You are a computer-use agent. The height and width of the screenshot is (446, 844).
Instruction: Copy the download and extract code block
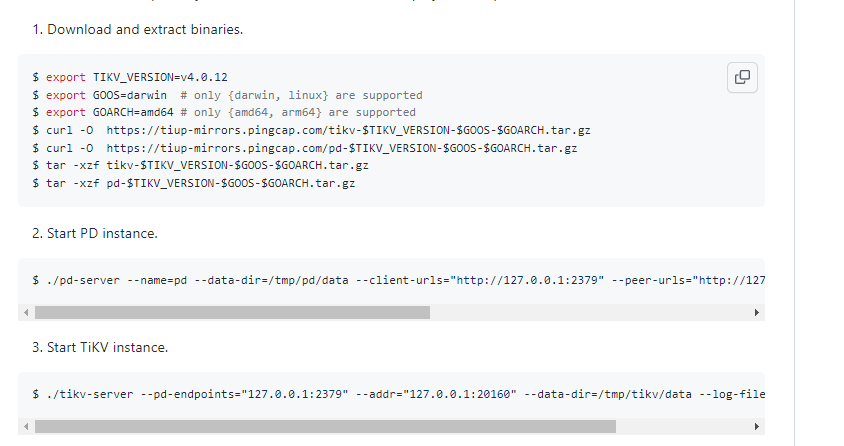(x=742, y=77)
